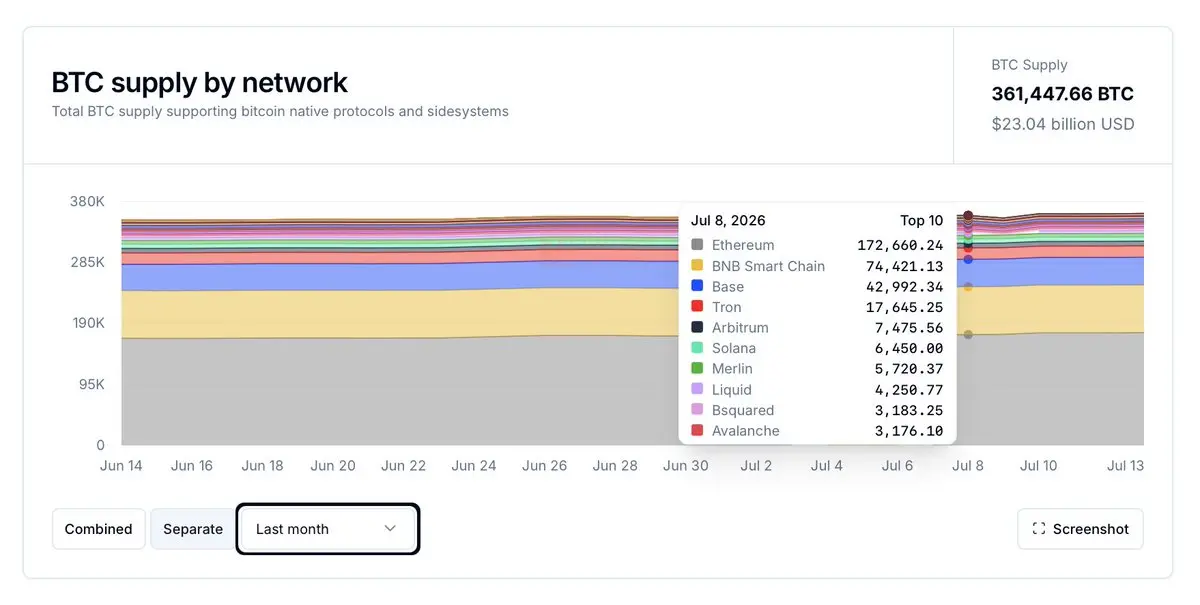
Task: Click the green Merlin legend swatch
Action: [697, 369]
